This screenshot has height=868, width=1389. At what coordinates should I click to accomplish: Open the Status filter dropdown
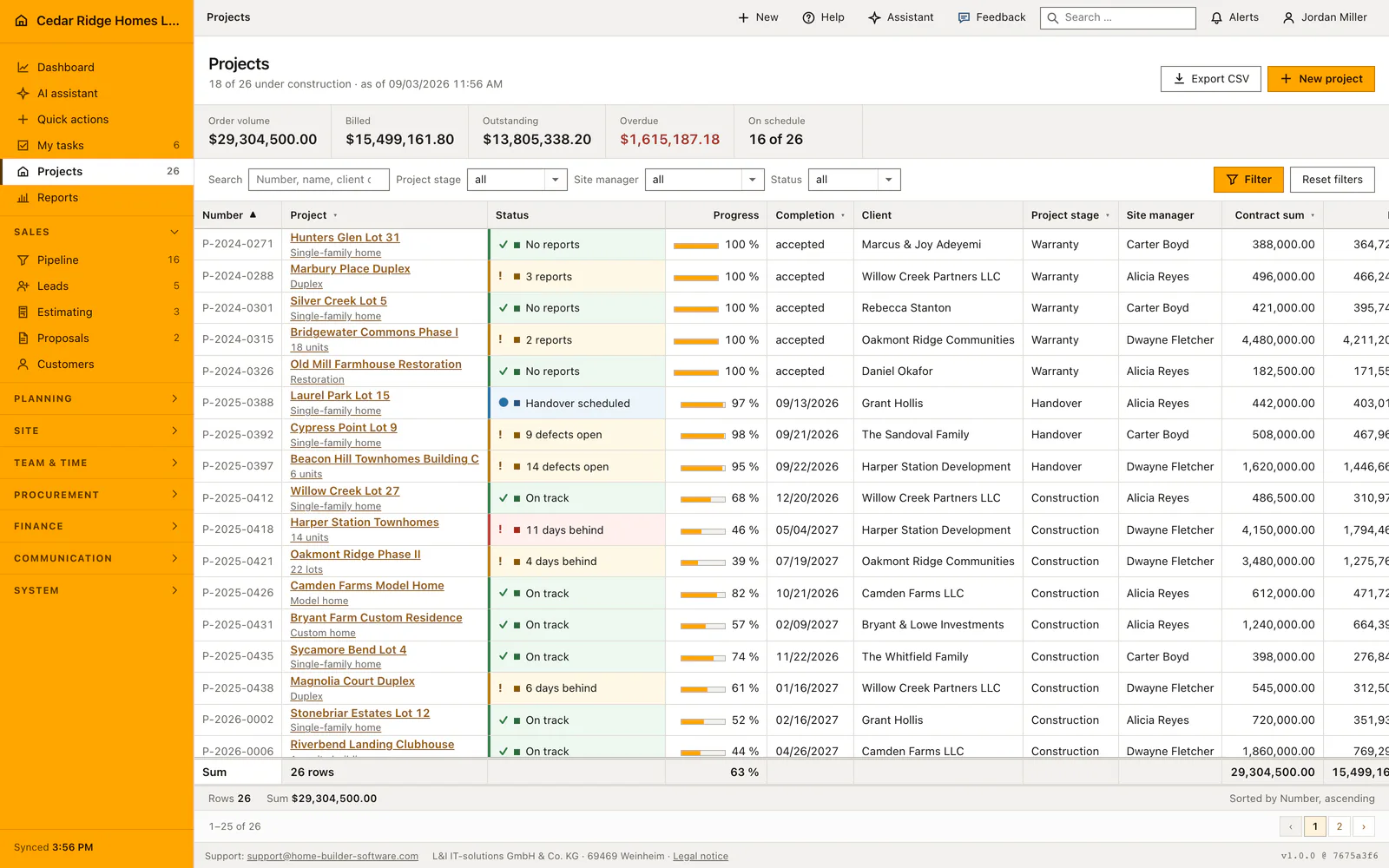[x=854, y=180]
